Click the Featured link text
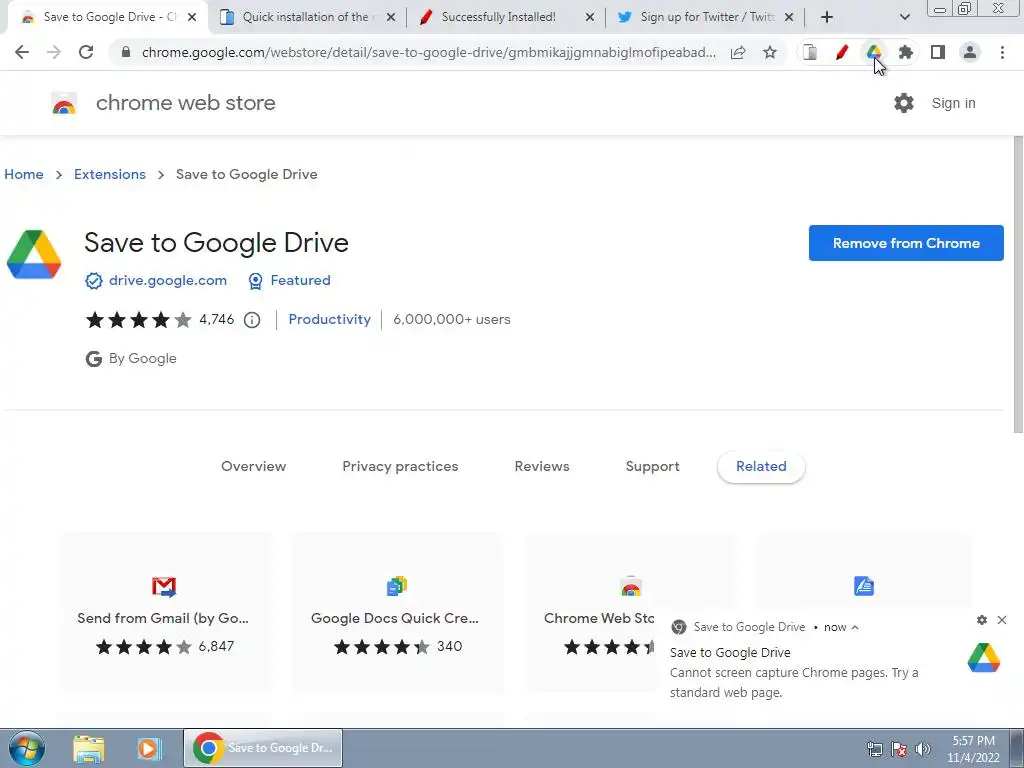Screen dimensions: 1024x768 click(x=300, y=280)
